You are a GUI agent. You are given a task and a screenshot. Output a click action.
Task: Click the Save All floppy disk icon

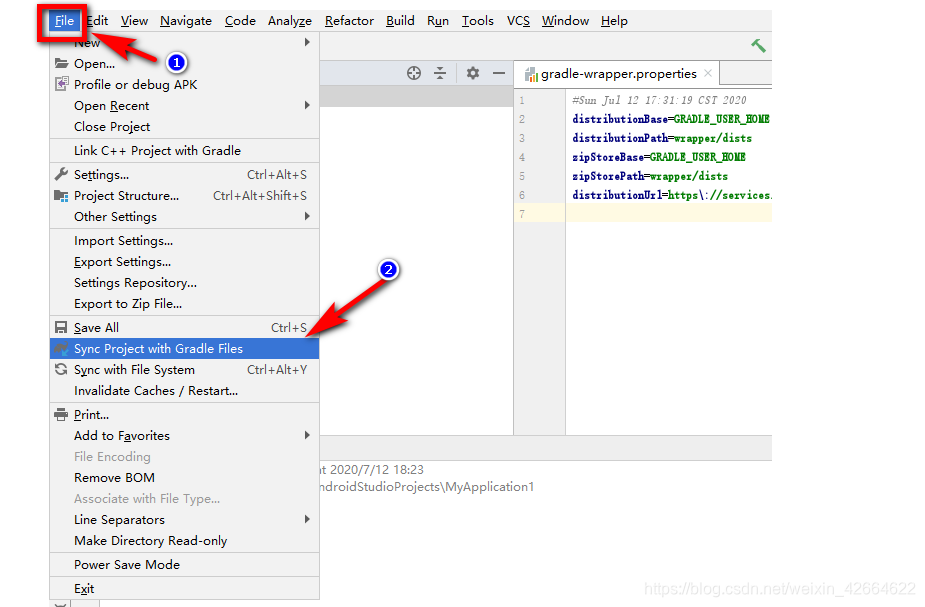coord(61,327)
